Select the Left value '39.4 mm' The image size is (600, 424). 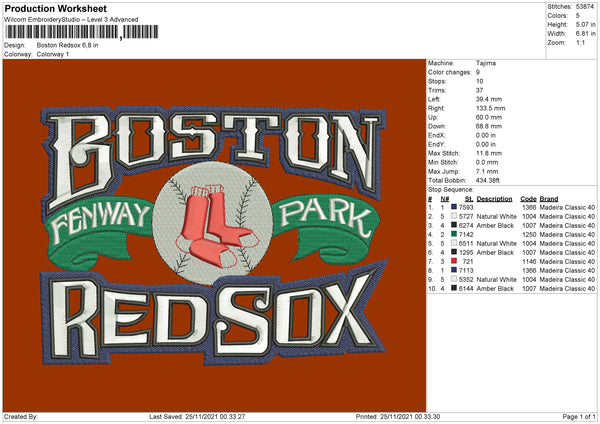point(488,99)
